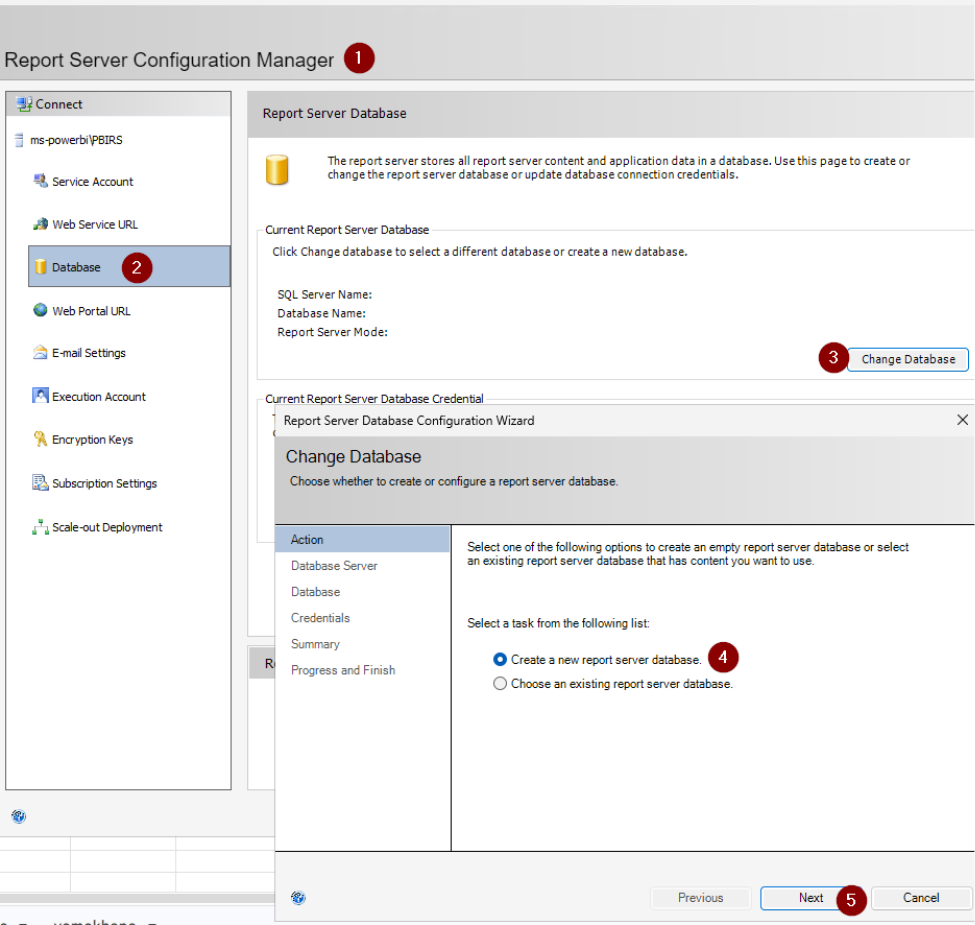Click the Change Database button

pyautogui.click(x=908, y=359)
